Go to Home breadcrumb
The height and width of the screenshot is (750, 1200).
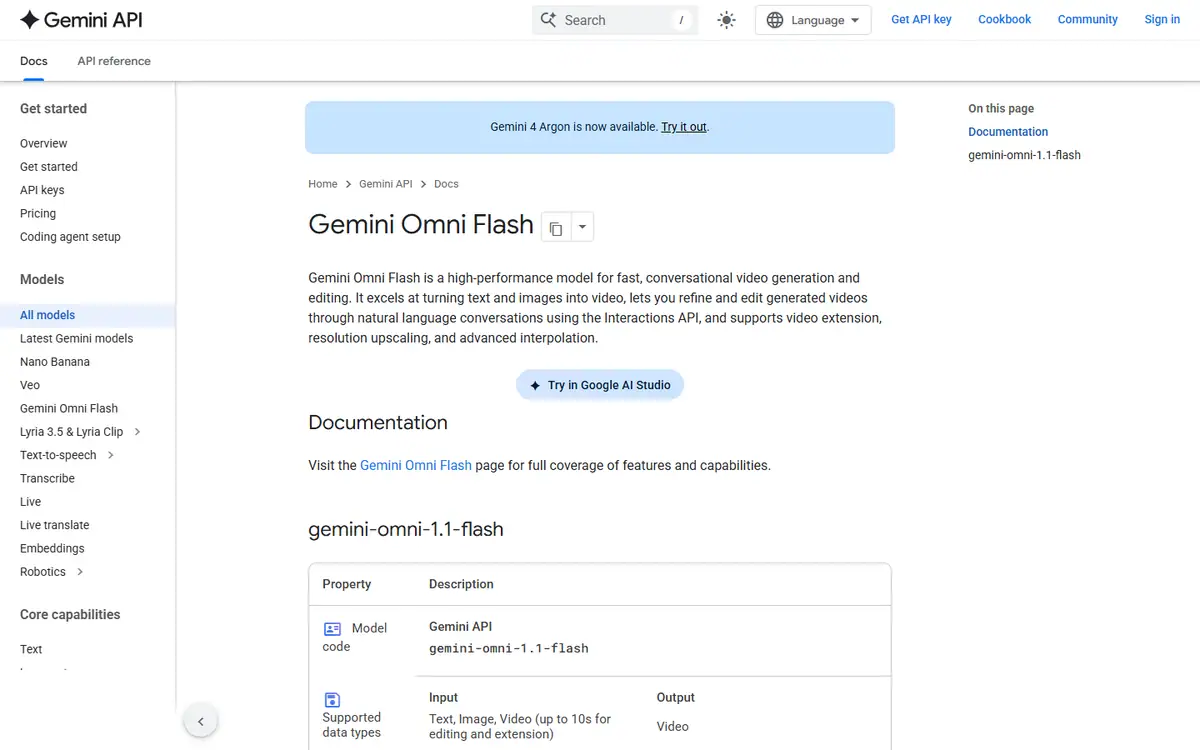pos(323,184)
